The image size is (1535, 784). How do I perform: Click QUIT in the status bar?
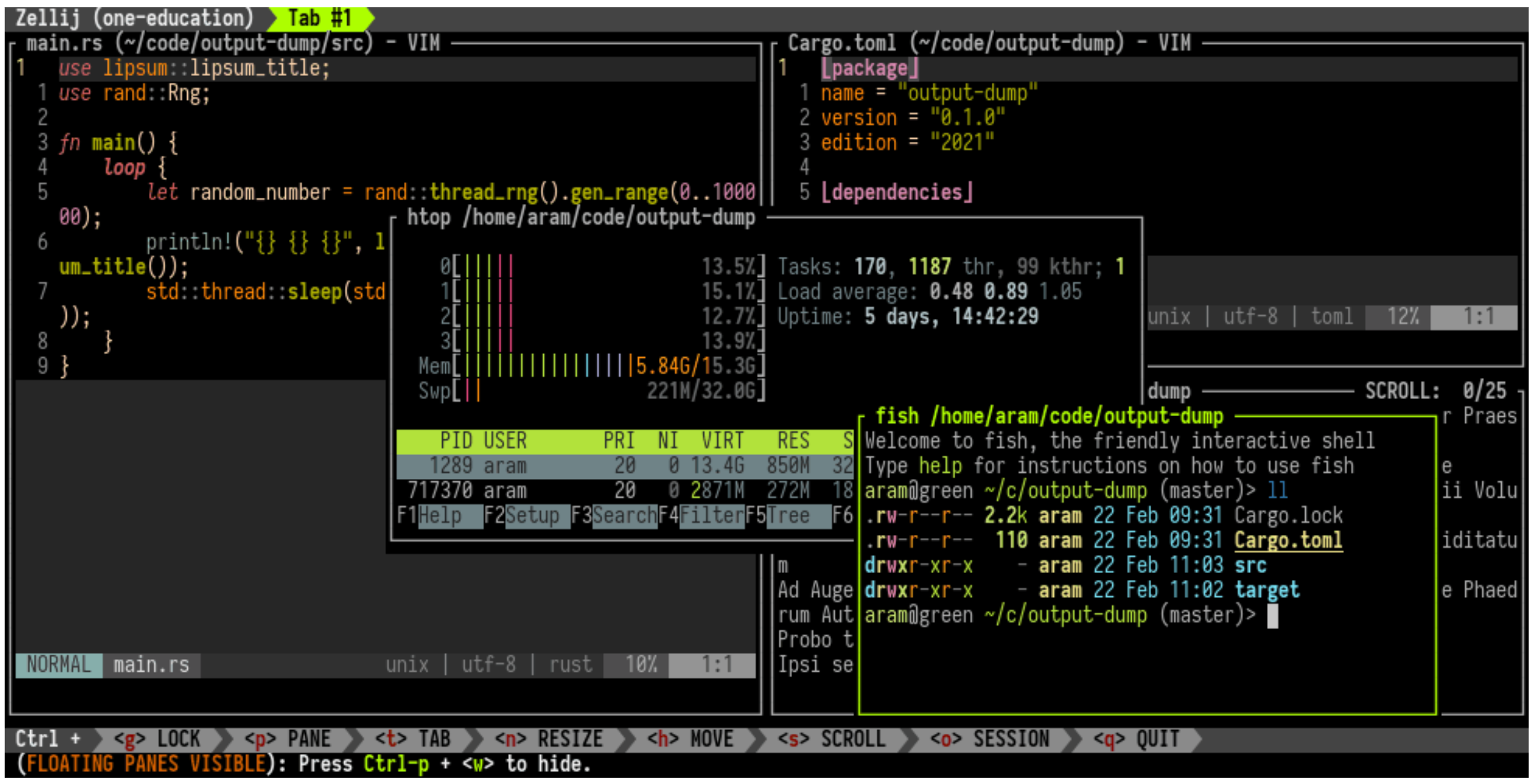1137,739
